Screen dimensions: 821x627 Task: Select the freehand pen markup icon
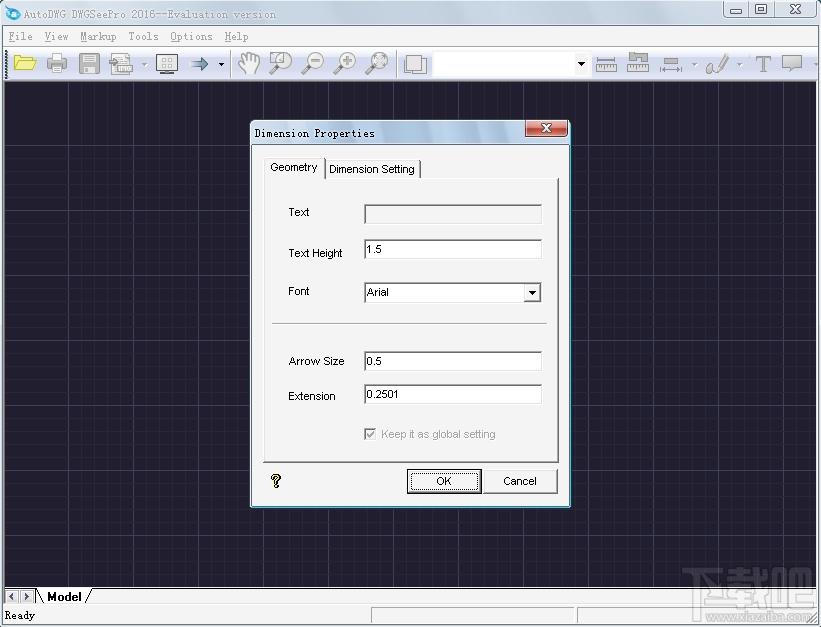pyautogui.click(x=717, y=64)
